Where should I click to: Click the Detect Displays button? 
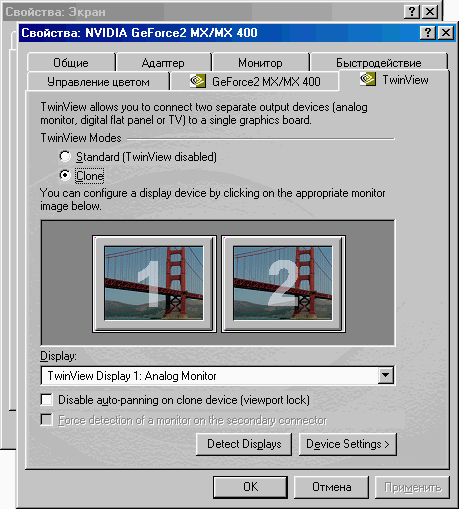coord(244,444)
